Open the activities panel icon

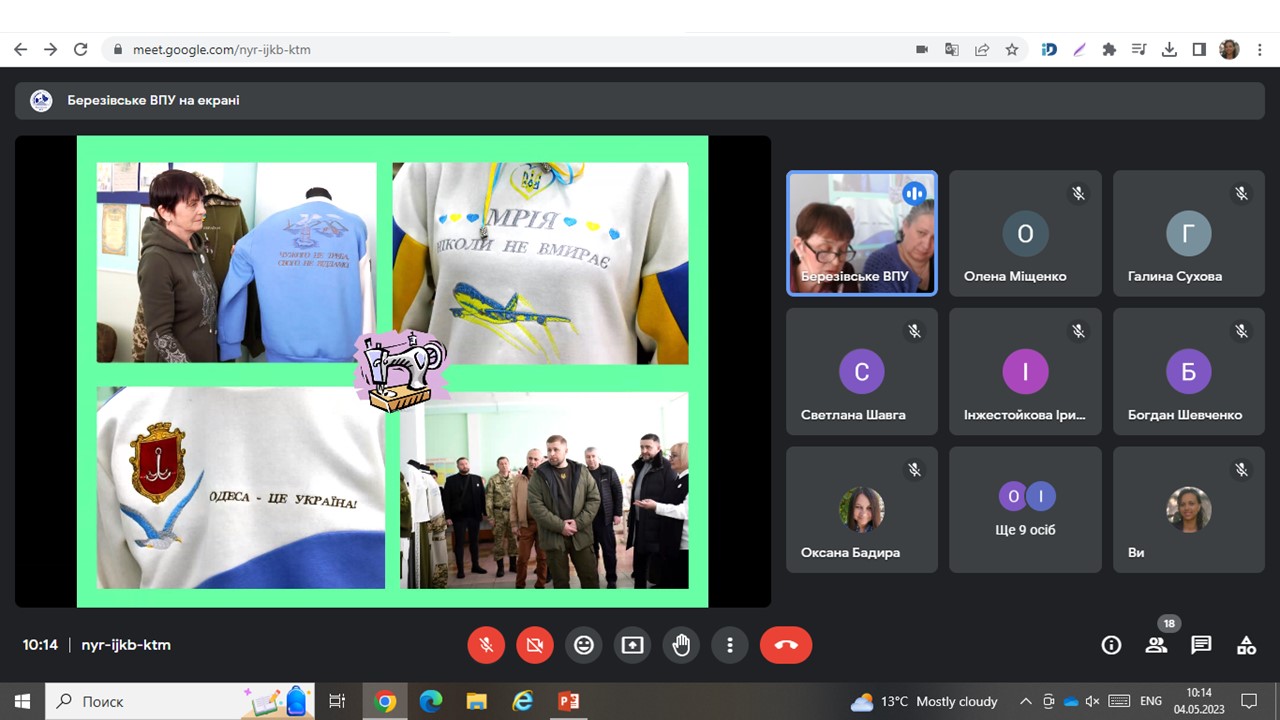pos(1246,645)
